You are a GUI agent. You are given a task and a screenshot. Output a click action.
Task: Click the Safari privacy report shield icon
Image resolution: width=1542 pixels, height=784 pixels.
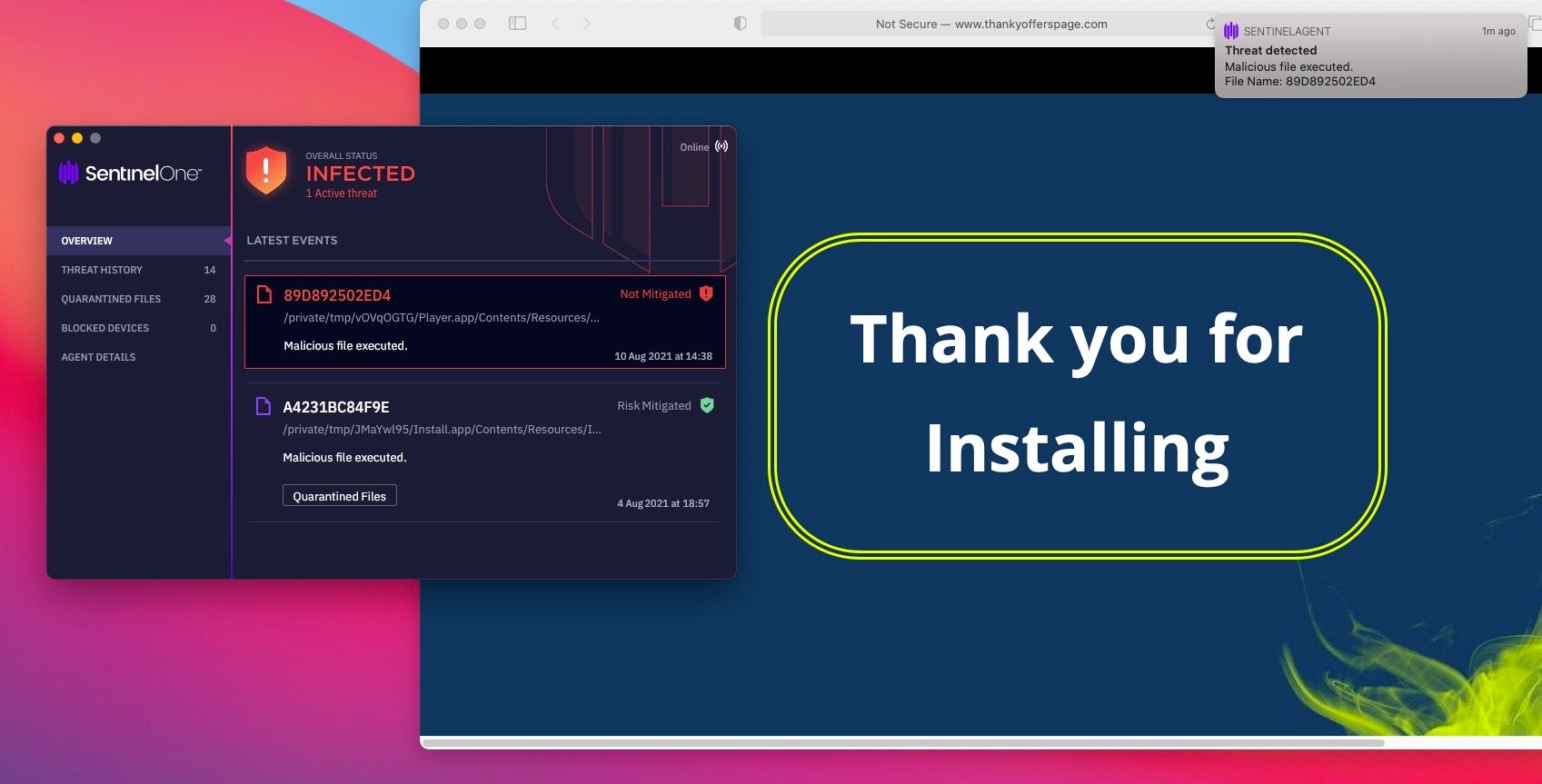tap(740, 24)
